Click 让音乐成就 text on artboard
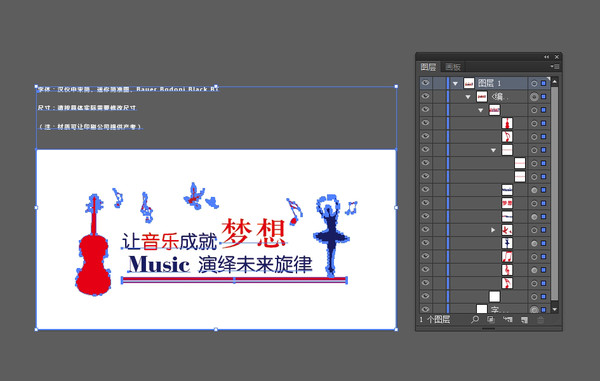 169,242
